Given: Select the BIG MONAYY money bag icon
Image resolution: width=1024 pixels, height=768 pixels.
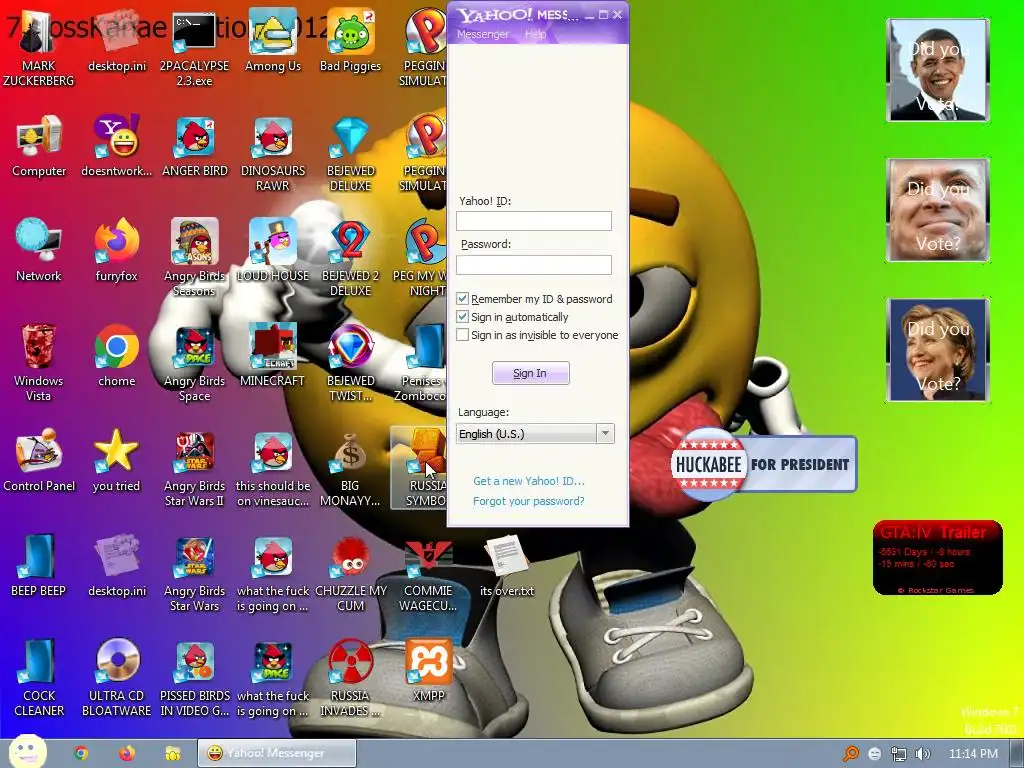Looking at the screenshot, I should tap(350, 469).
